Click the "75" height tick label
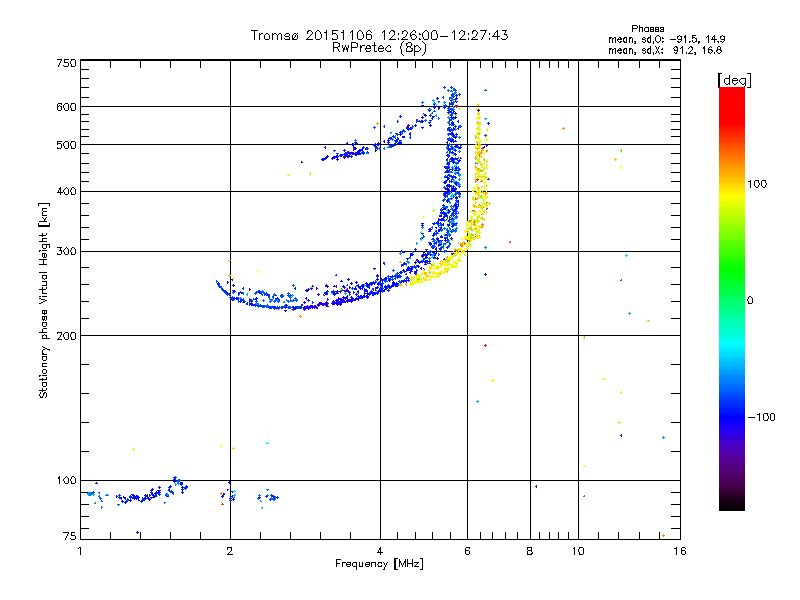The image size is (800, 600). 70,536
